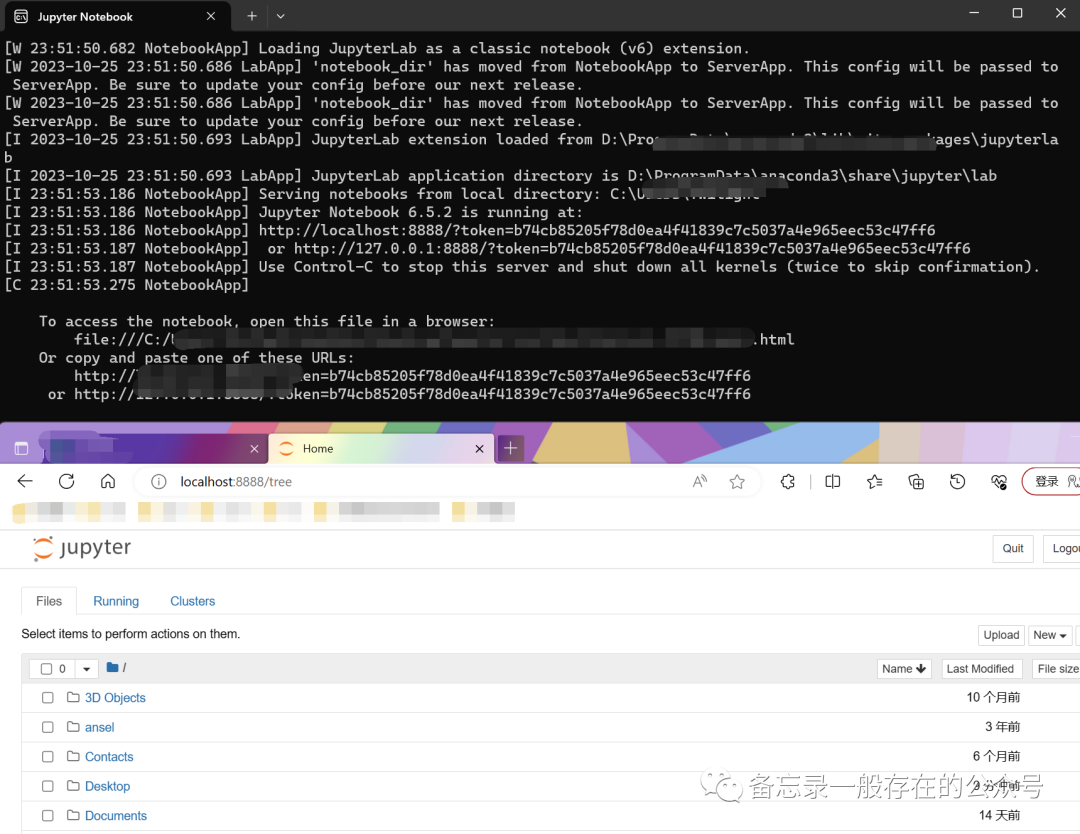Click the browser back arrow
Screen dimensions: 1080x834
pyautogui.click(x=25, y=481)
